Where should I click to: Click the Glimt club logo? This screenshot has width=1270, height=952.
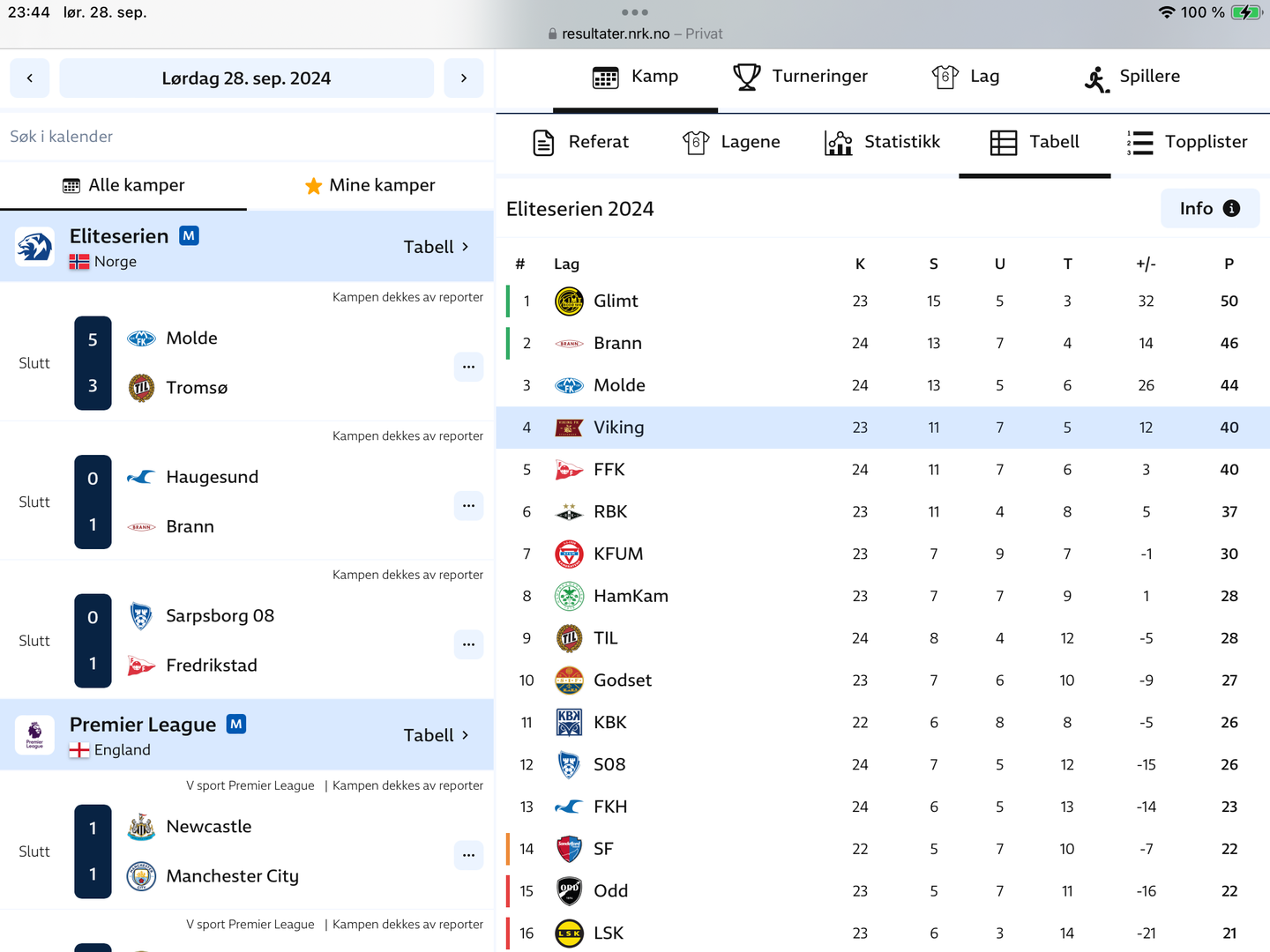pyautogui.click(x=569, y=301)
